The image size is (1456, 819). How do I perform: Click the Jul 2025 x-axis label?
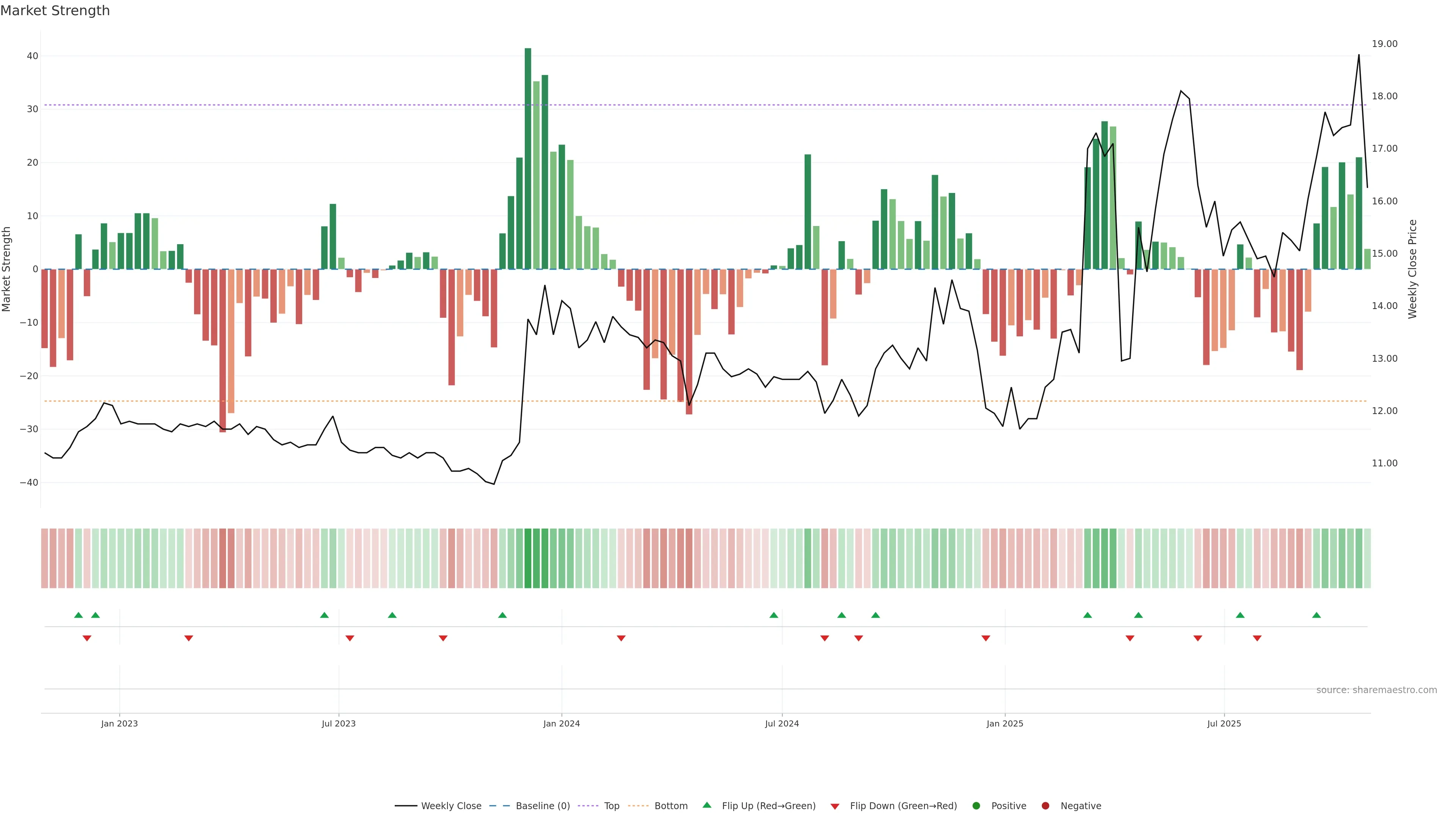[x=1224, y=723]
